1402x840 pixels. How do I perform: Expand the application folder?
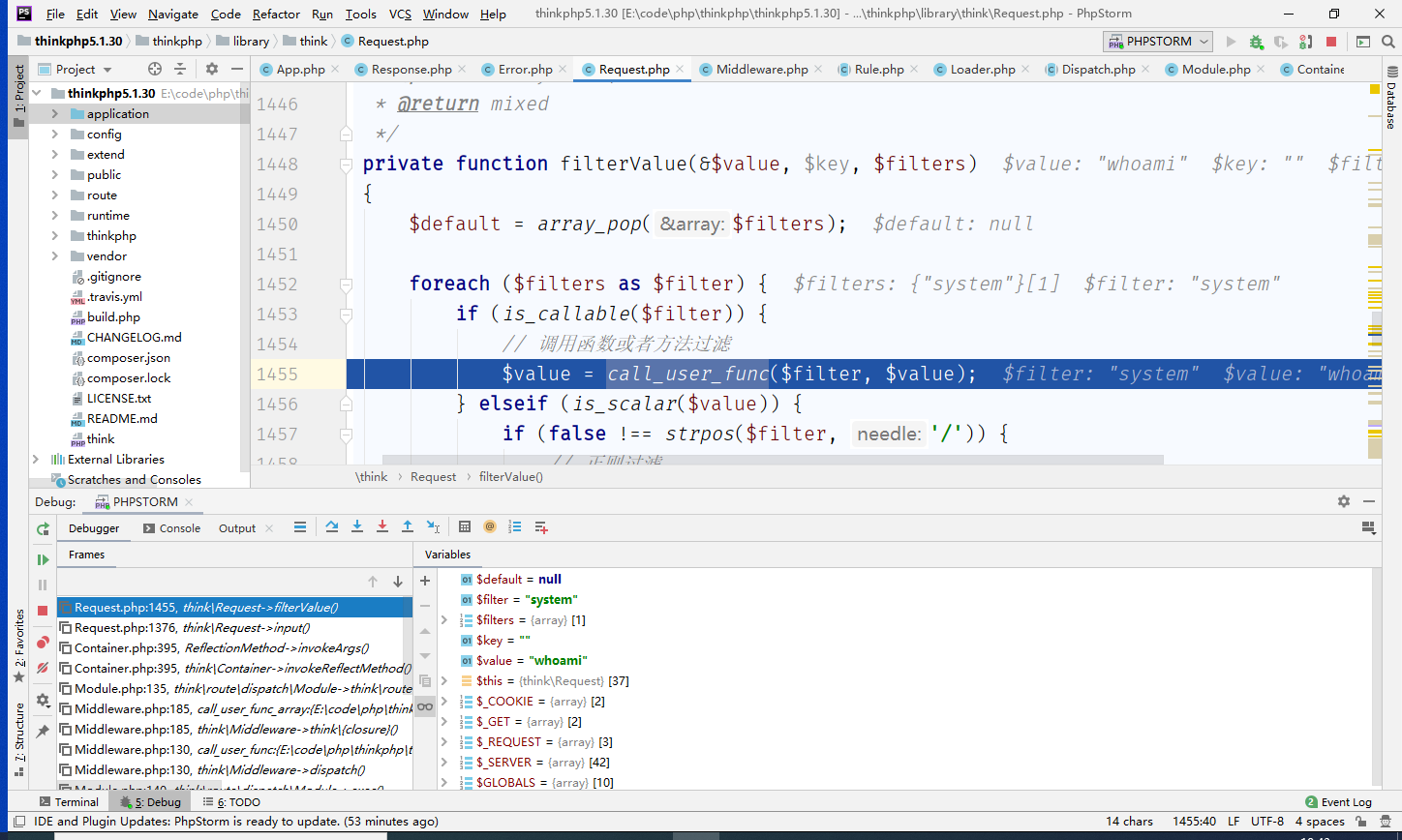click(x=55, y=113)
